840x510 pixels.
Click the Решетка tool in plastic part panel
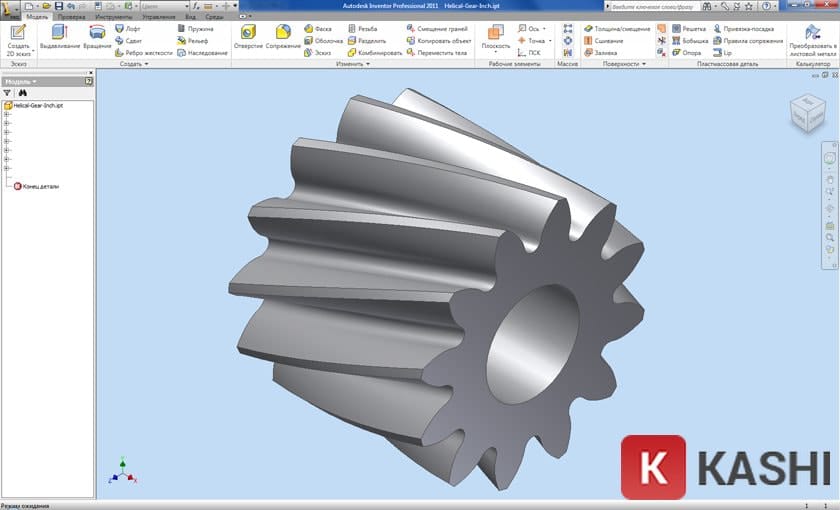(688, 29)
